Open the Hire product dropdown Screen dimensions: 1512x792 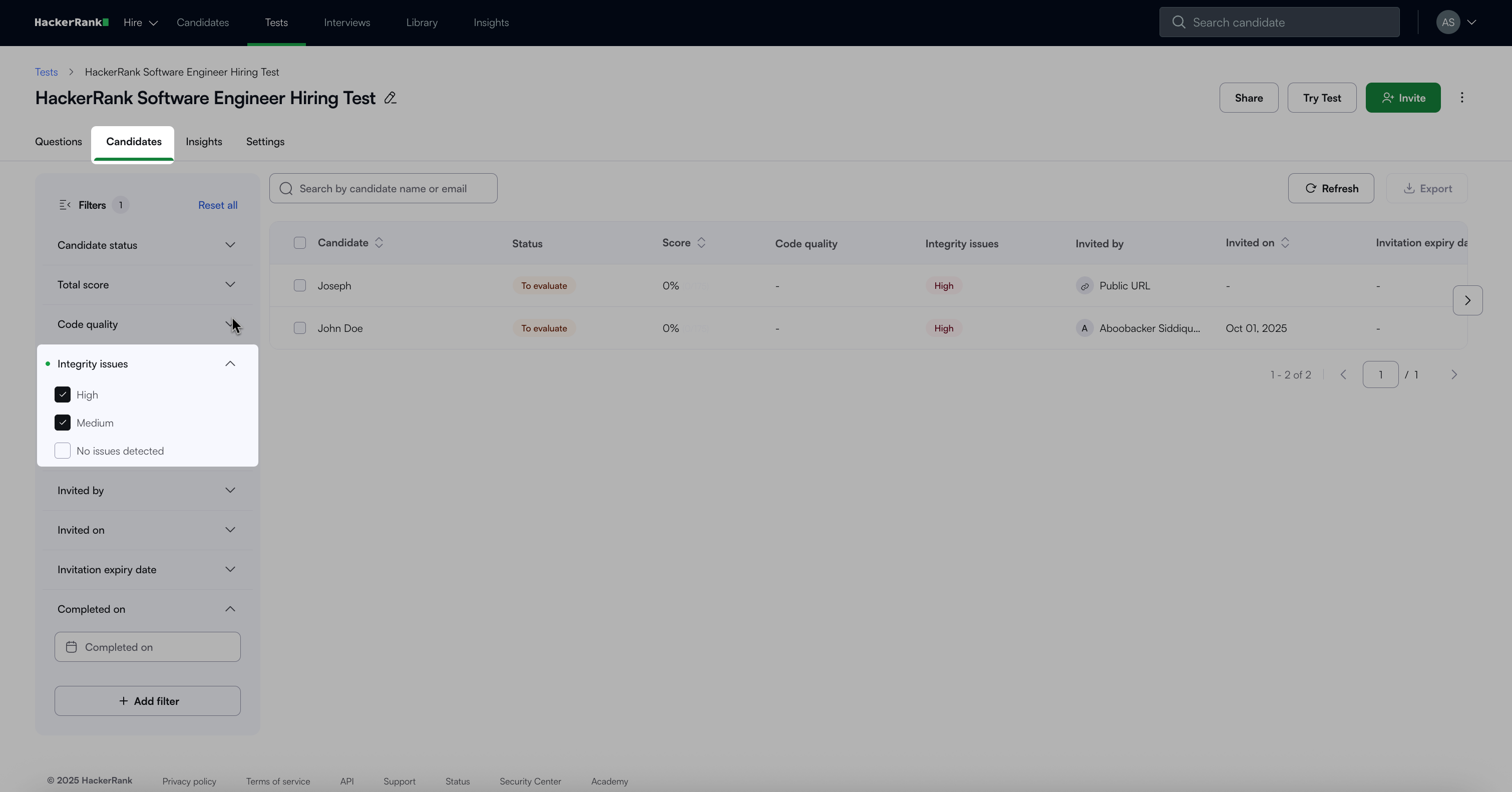pos(140,23)
